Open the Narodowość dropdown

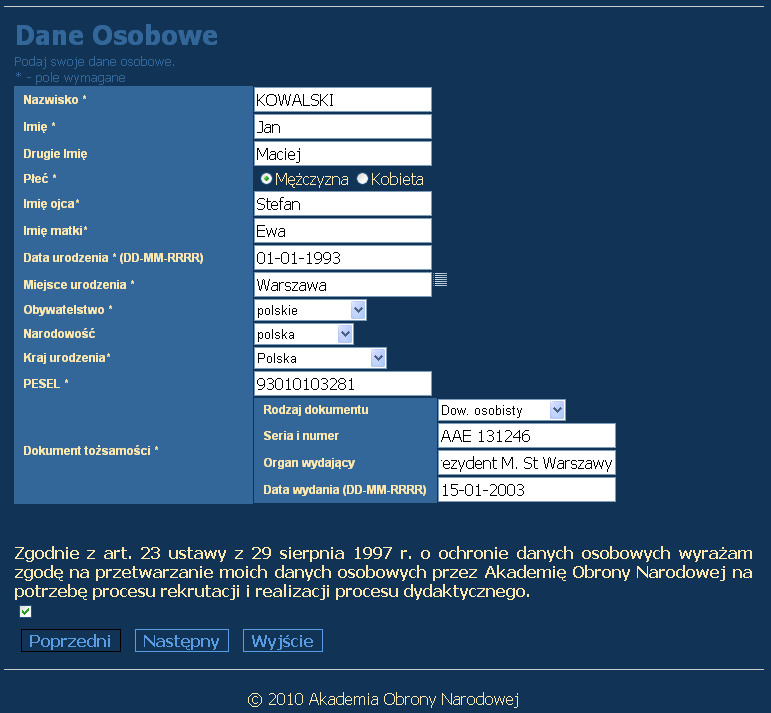[304, 334]
